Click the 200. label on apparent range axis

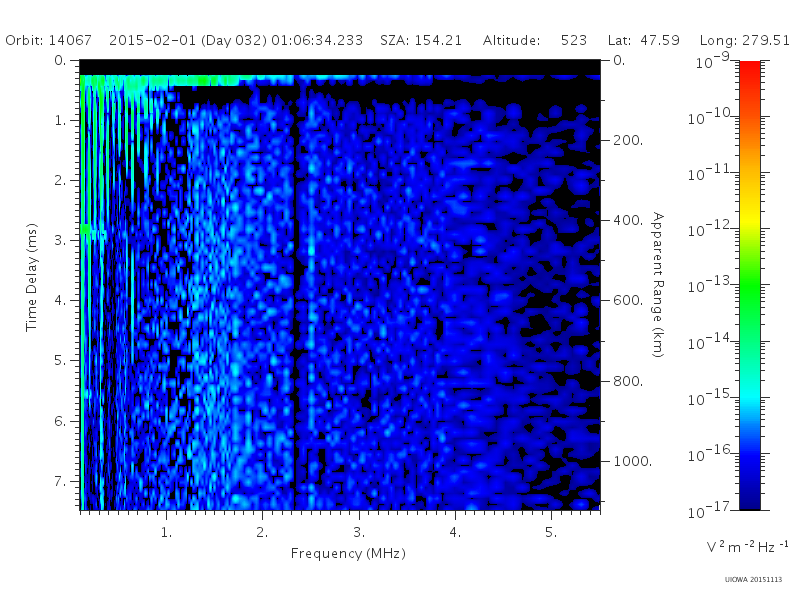click(x=628, y=140)
